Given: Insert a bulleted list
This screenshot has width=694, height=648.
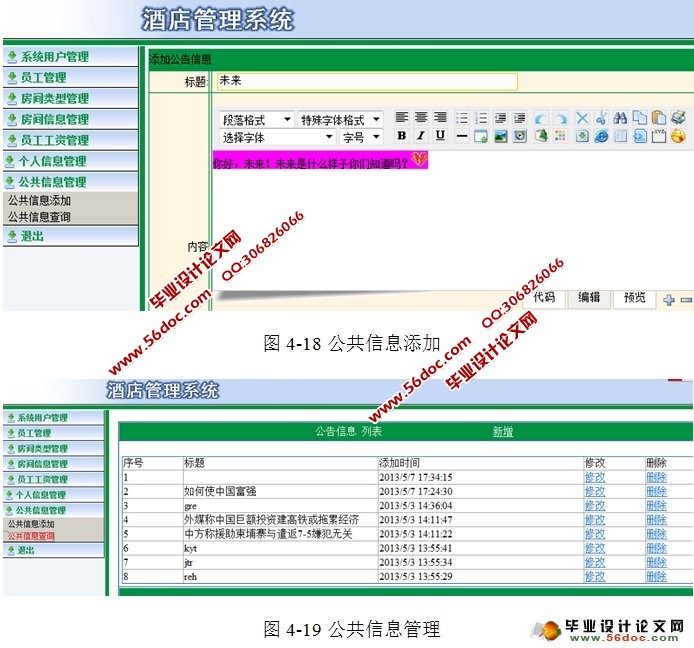Looking at the screenshot, I should click(462, 118).
